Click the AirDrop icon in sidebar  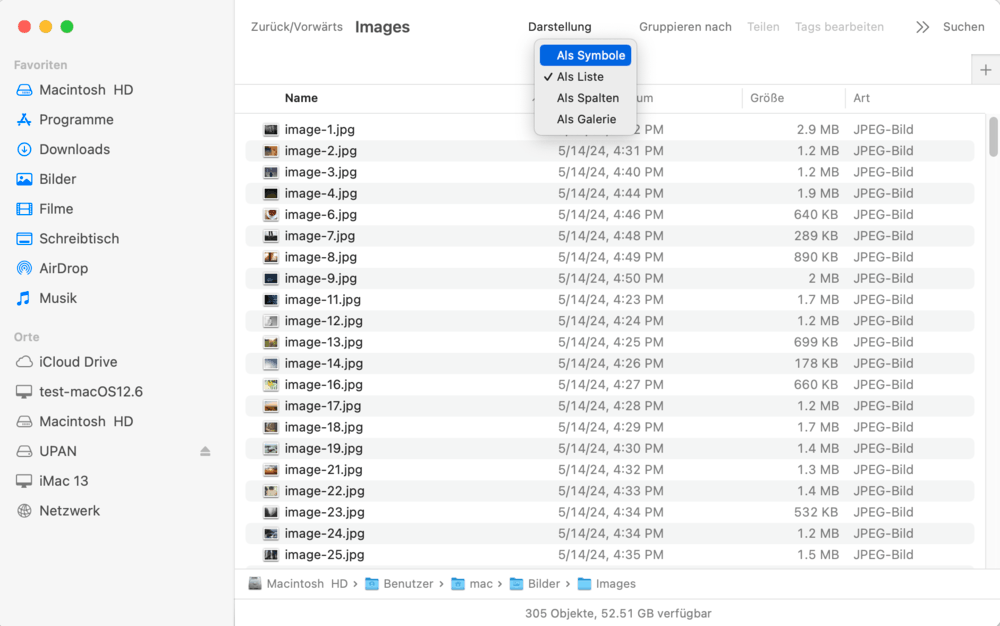point(24,268)
